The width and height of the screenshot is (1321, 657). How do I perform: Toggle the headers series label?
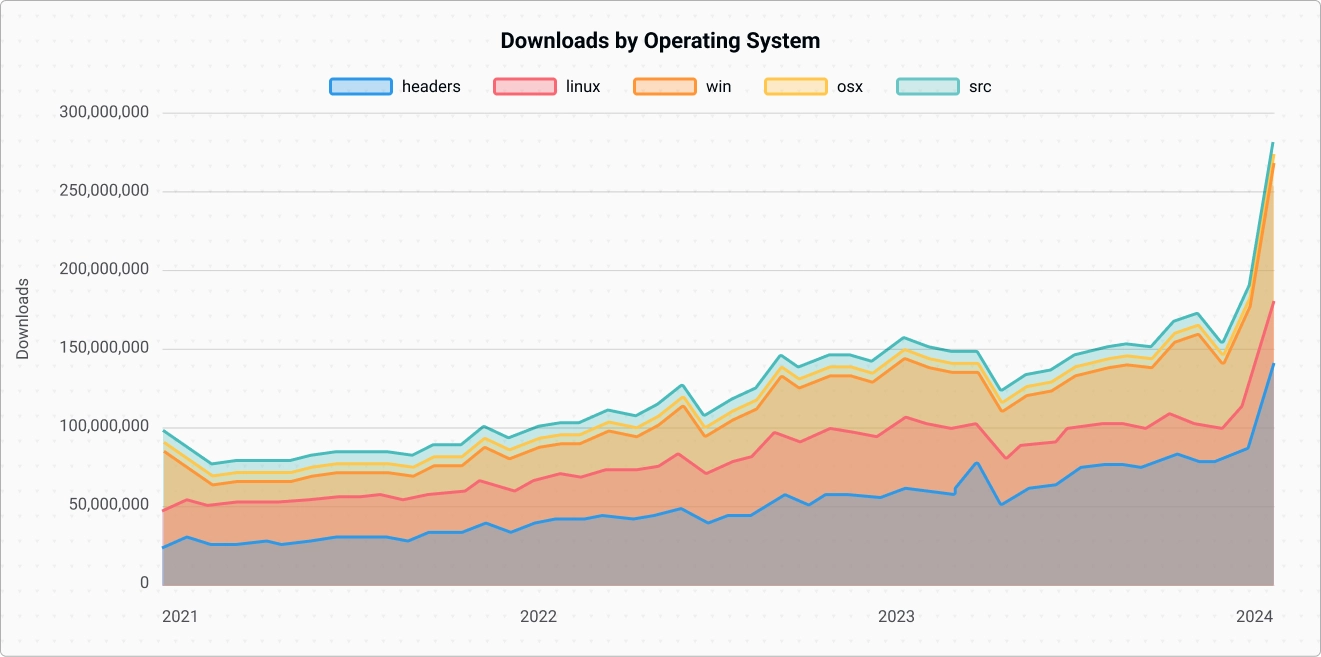pos(431,87)
